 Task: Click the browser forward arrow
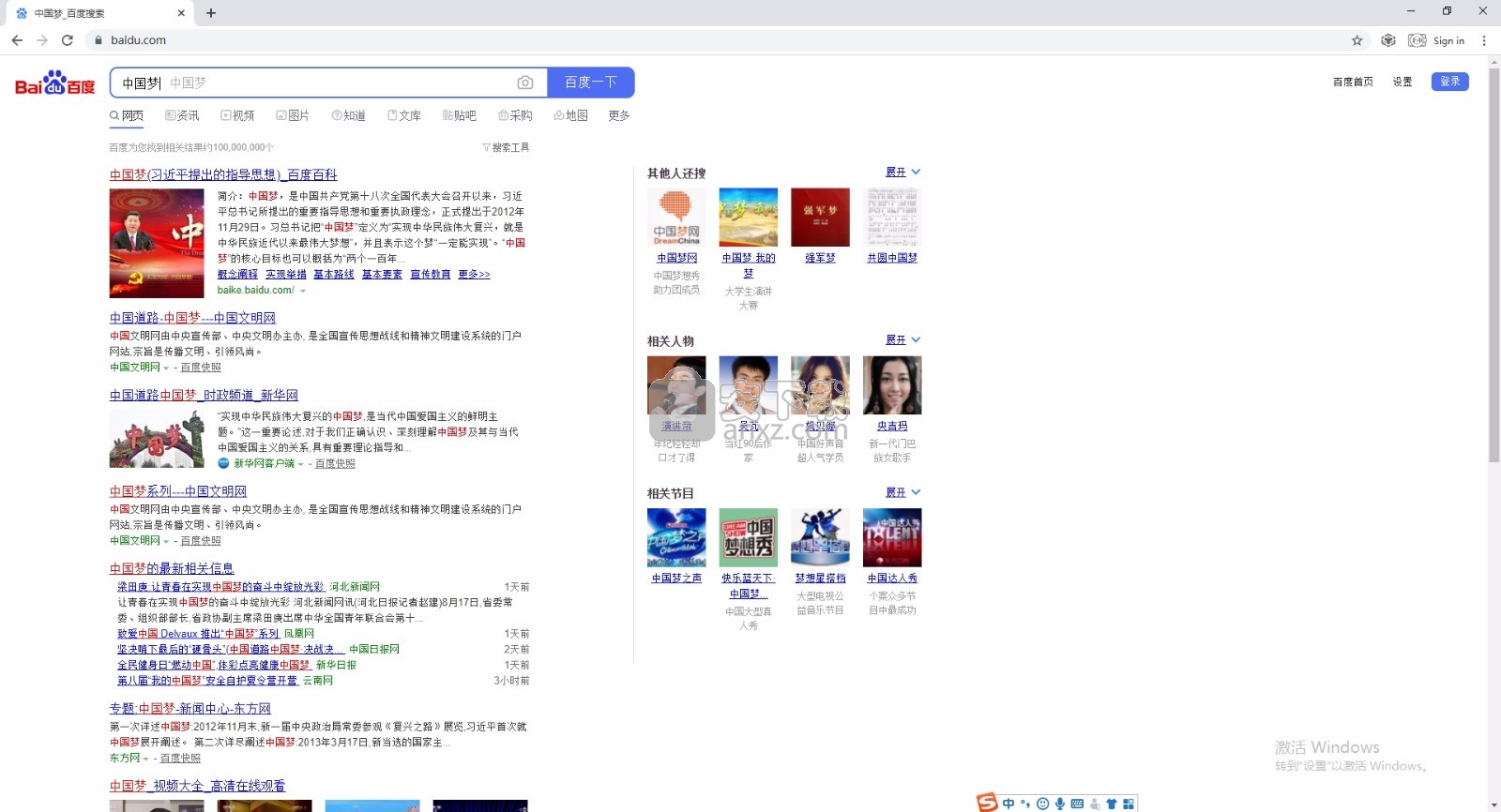(42, 40)
